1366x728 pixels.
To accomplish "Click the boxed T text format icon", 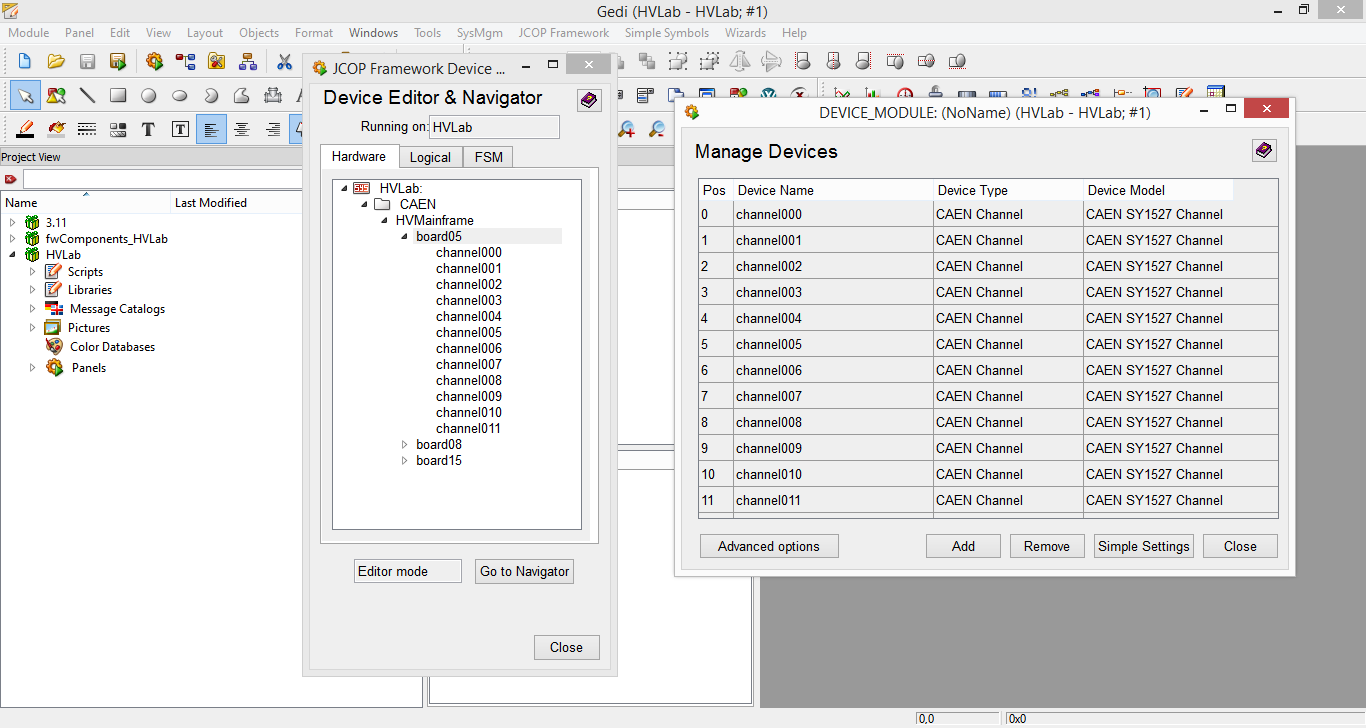I will (x=180, y=129).
